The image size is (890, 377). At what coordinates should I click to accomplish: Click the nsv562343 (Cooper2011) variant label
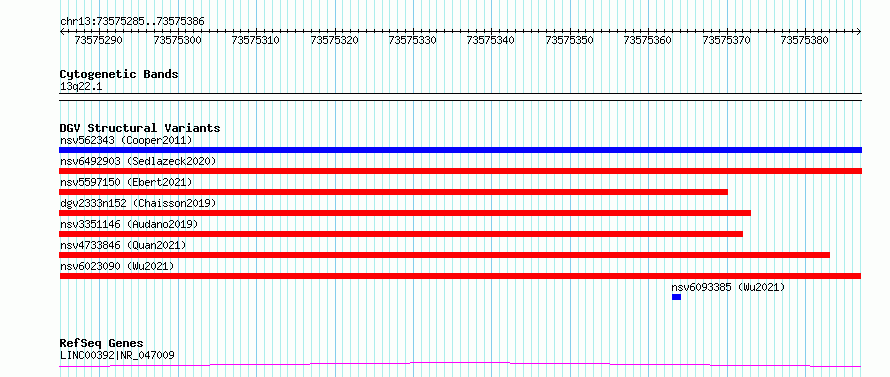point(126,140)
